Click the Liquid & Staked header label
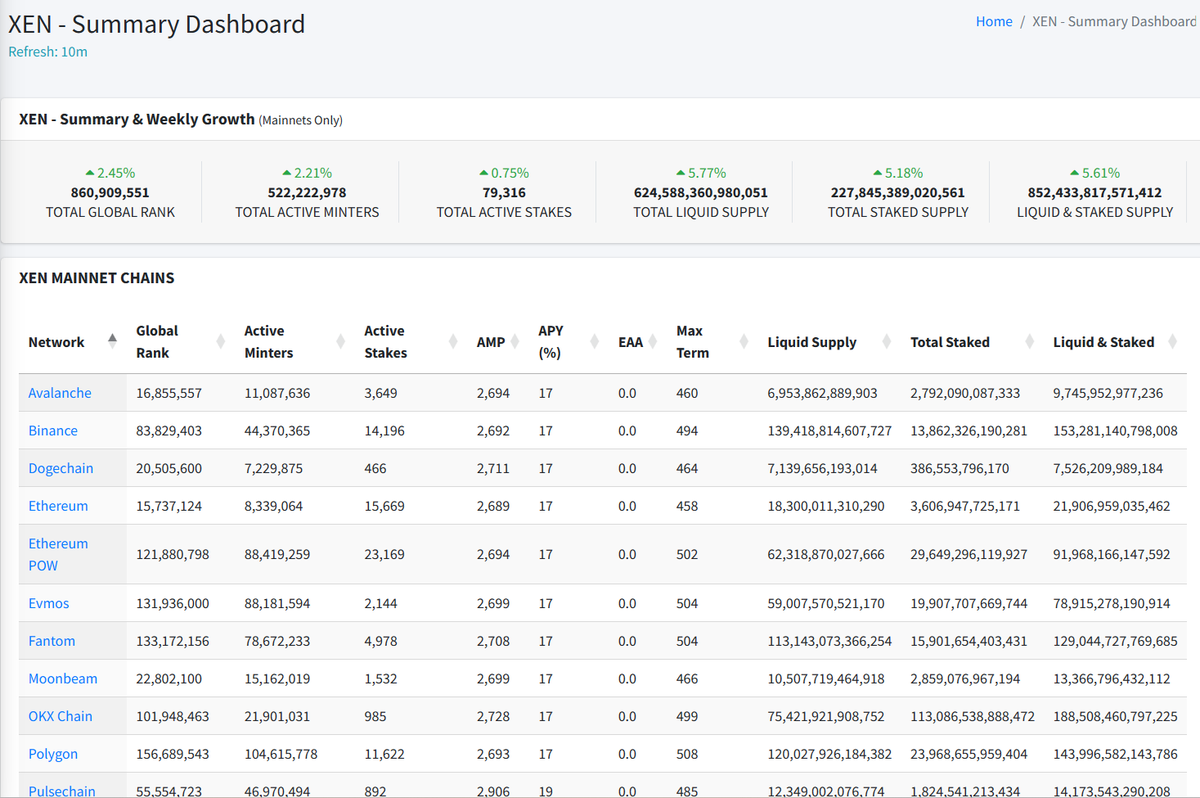1200x798 pixels. coord(1104,342)
